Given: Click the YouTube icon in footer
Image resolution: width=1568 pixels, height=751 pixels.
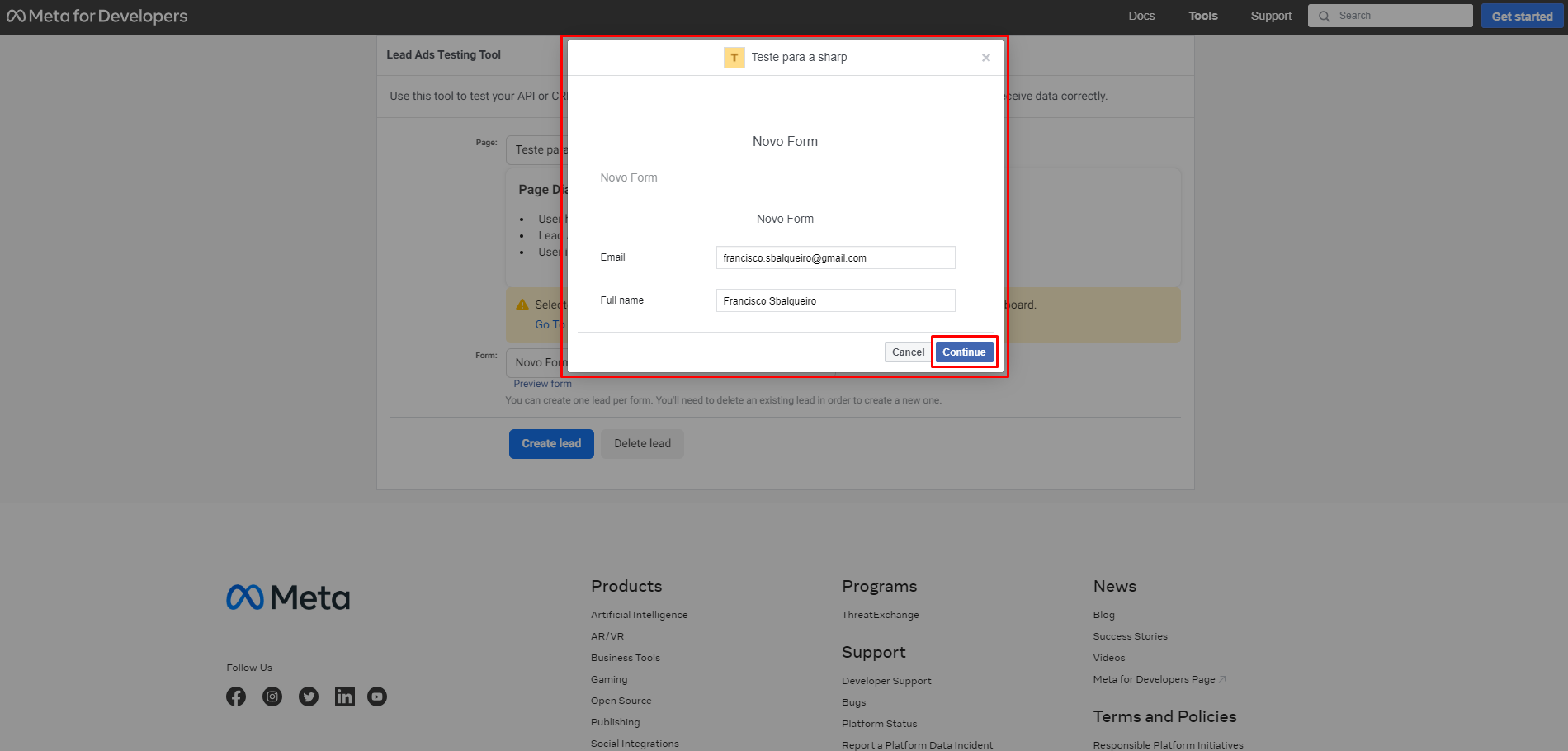Looking at the screenshot, I should (377, 697).
